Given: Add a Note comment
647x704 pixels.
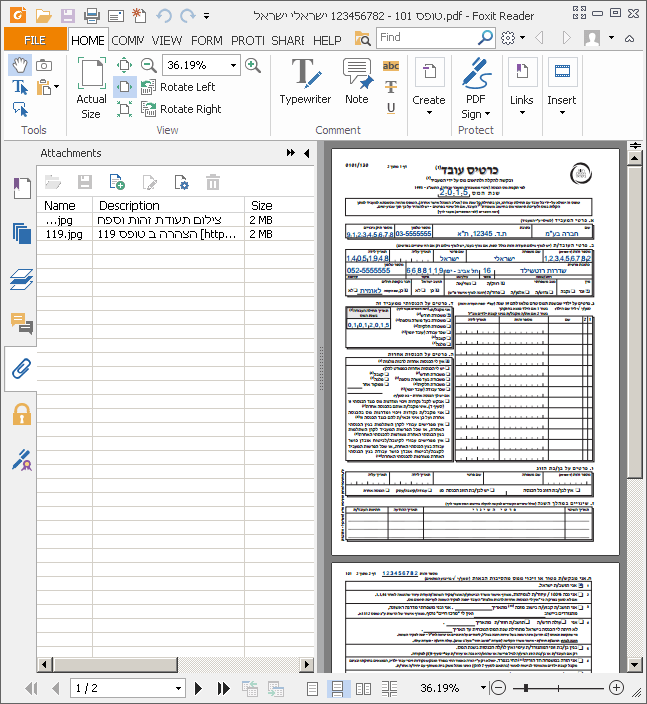Looking at the screenshot, I should tap(357, 81).
